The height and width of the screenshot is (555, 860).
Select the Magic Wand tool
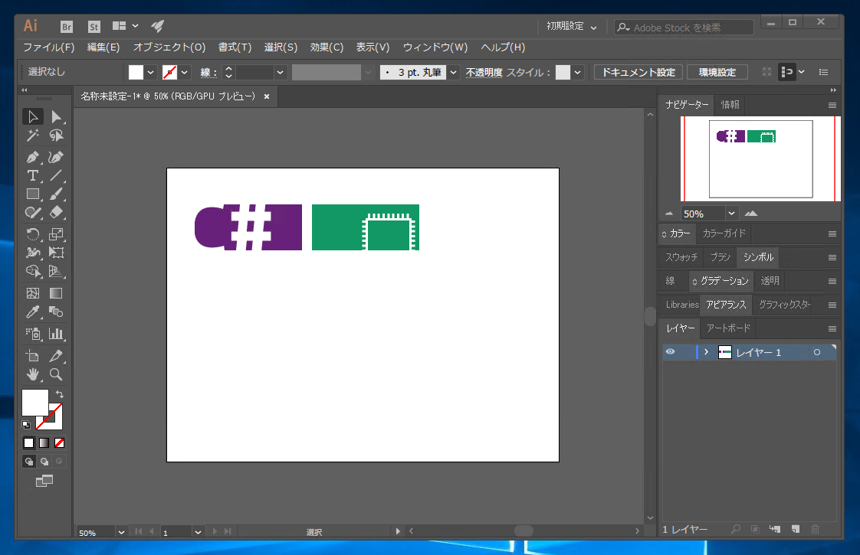(x=33, y=135)
